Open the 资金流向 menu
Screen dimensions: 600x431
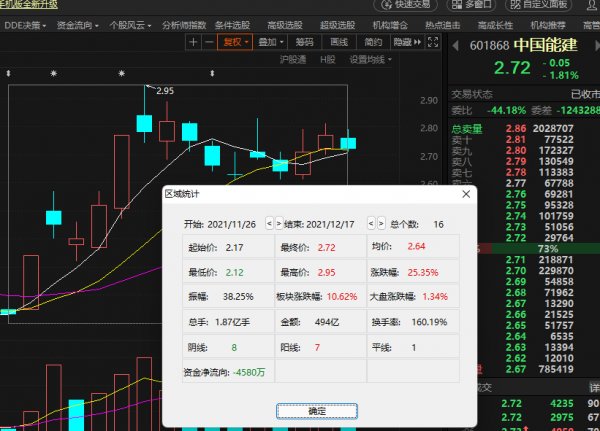point(78,25)
